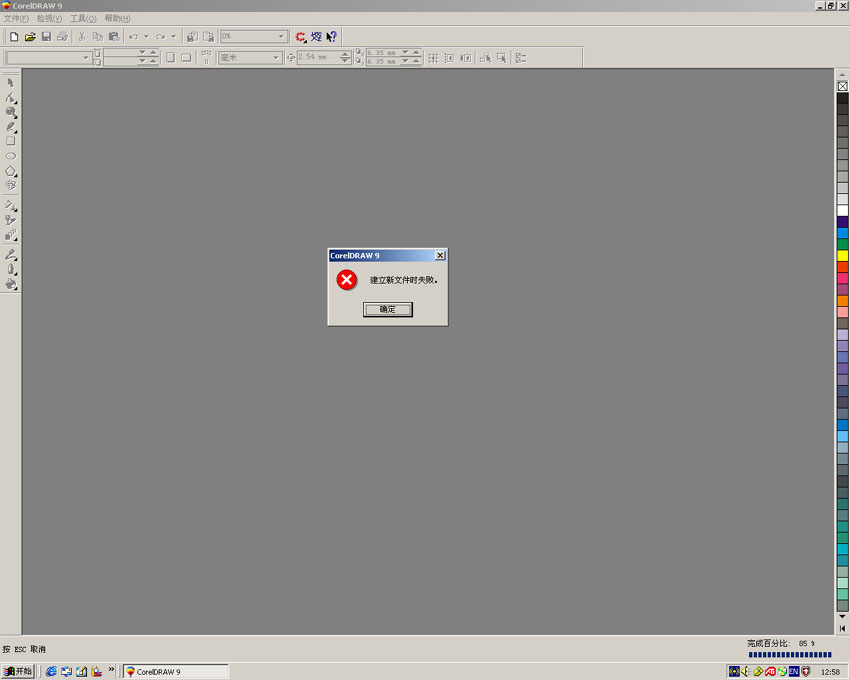Expand the Redo history dropdown arrow

173,37
